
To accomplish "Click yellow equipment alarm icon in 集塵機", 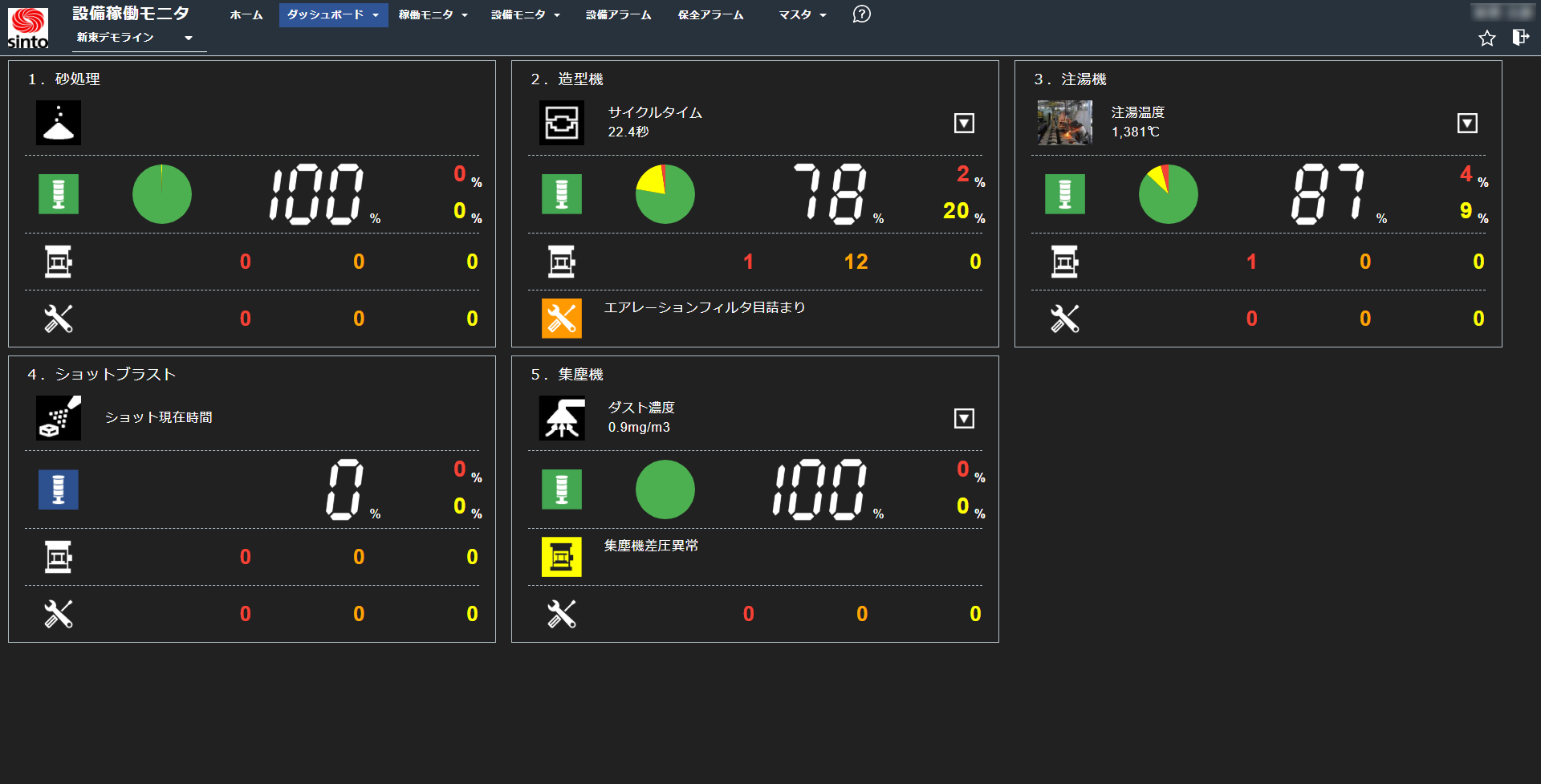I will pos(562,557).
